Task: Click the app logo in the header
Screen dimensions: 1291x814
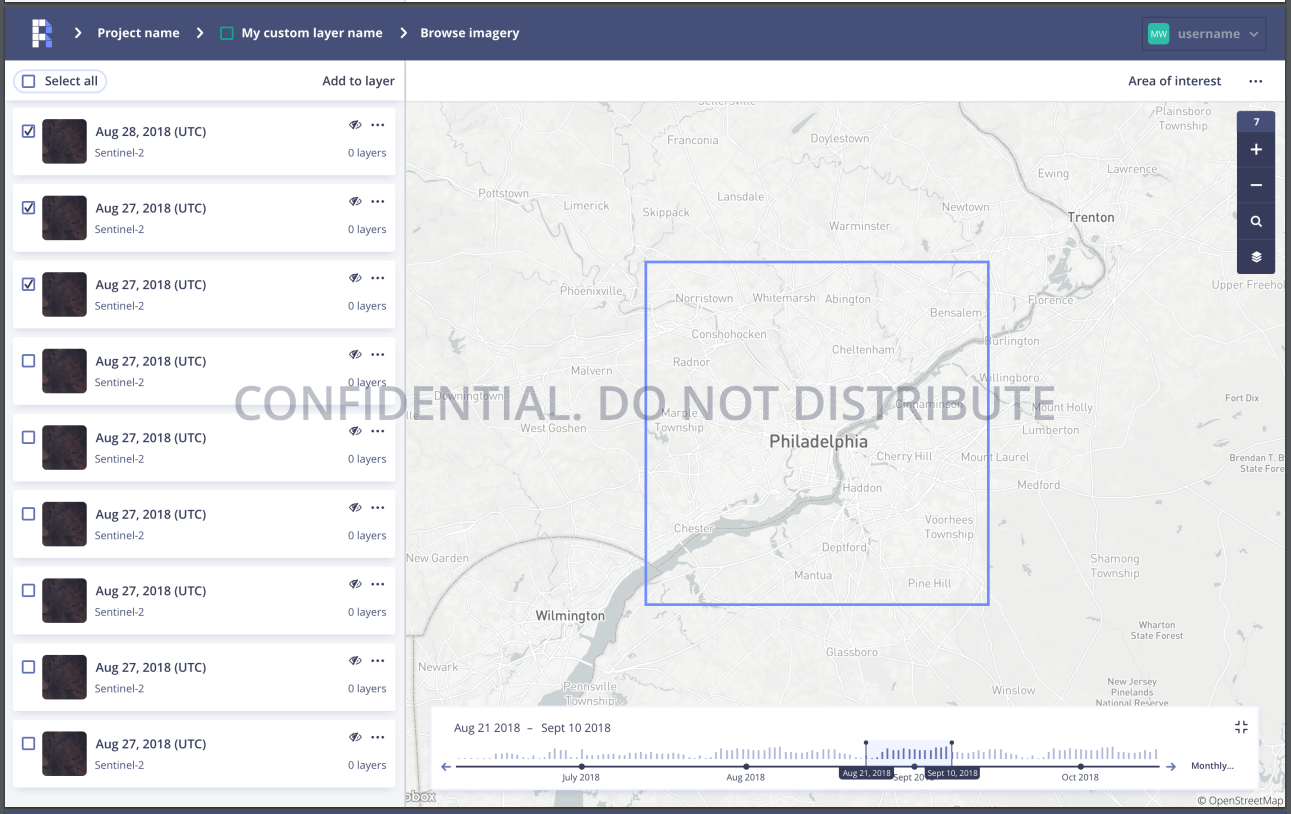Action: [42, 33]
